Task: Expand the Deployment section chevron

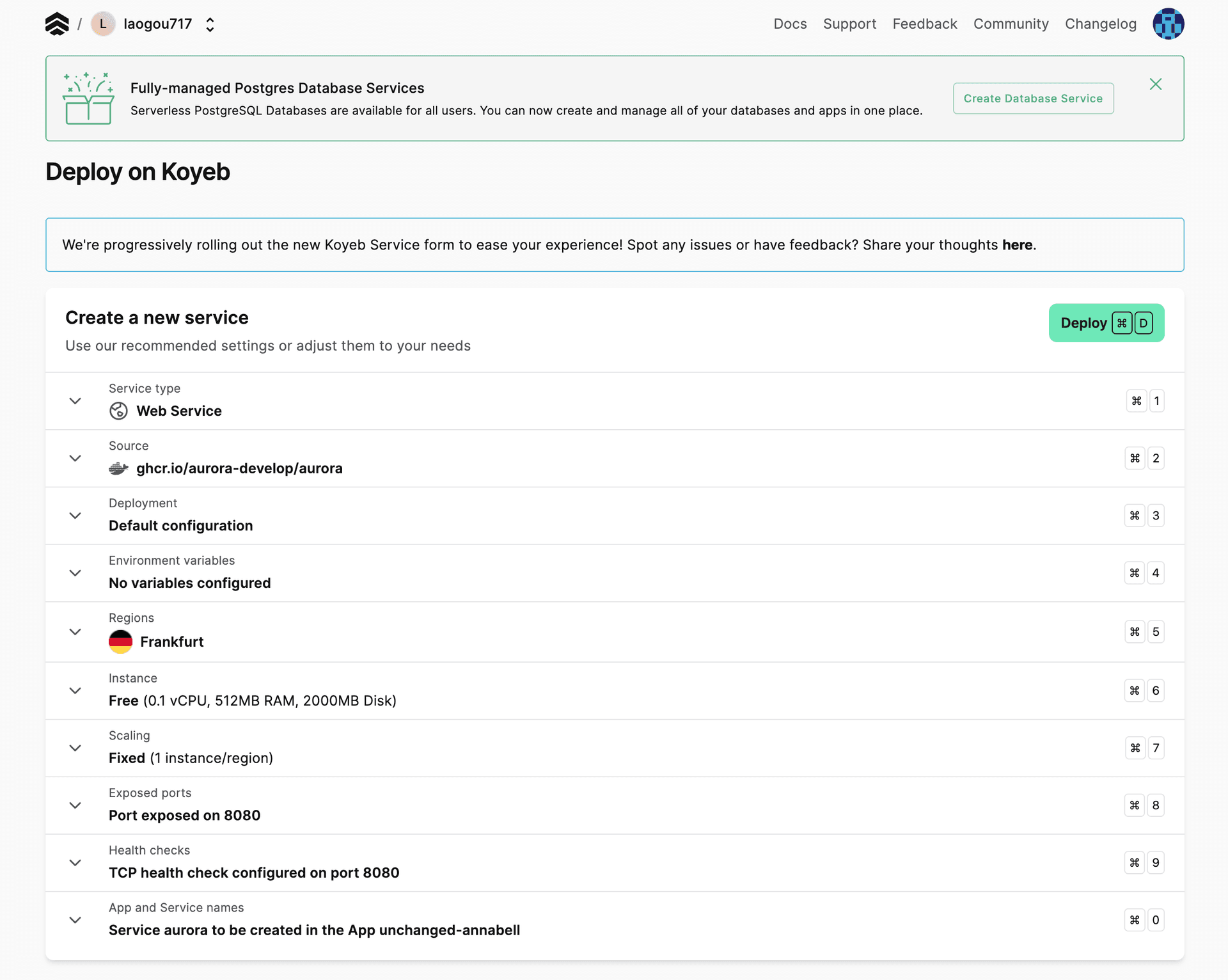Action: tap(75, 516)
